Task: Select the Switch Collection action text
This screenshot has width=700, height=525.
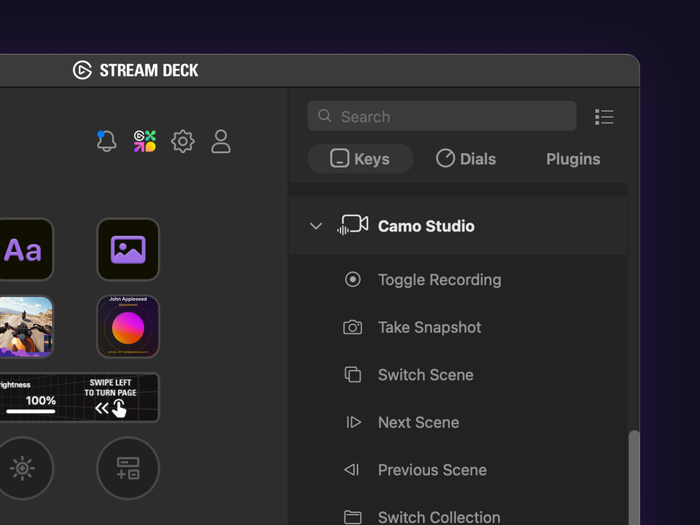Action: 439,517
